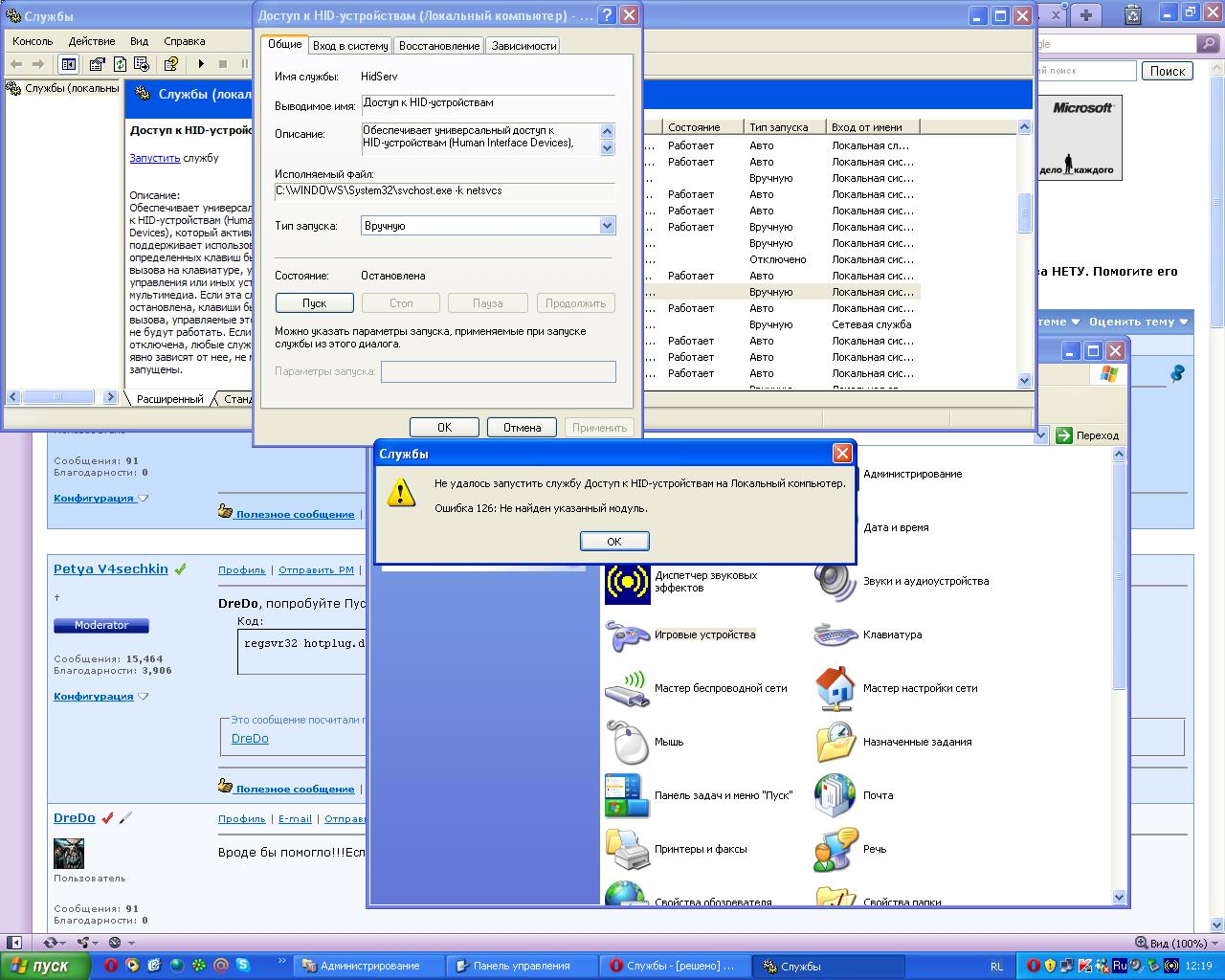Open the Оценить тему dropdown
The height and width of the screenshot is (980, 1225).
pos(1138,322)
